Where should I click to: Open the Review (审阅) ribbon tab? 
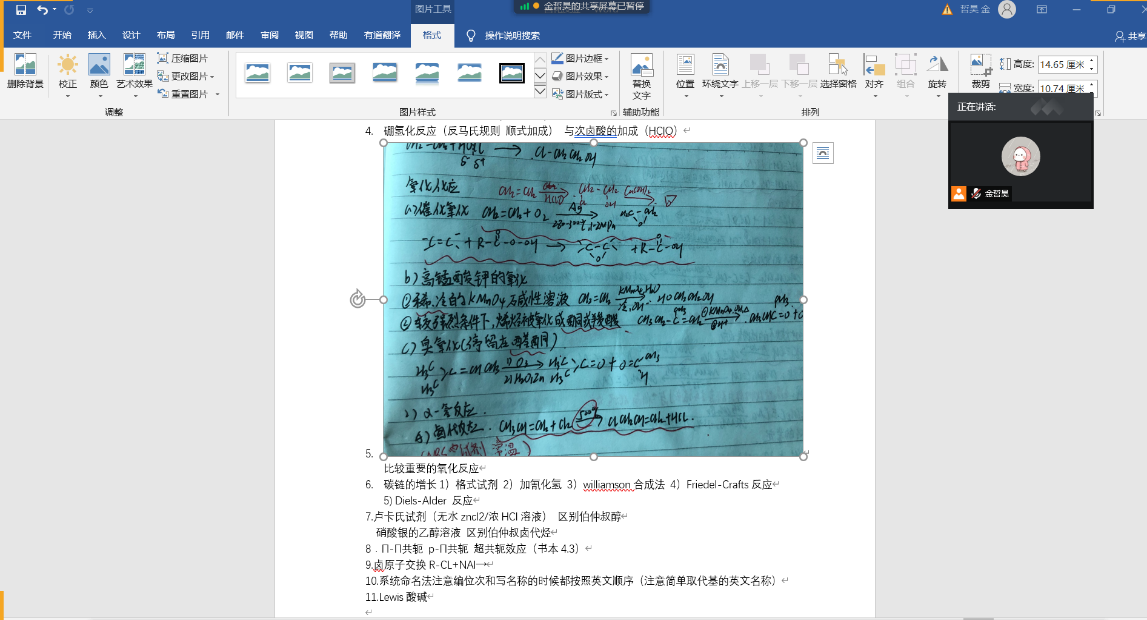[x=269, y=35]
